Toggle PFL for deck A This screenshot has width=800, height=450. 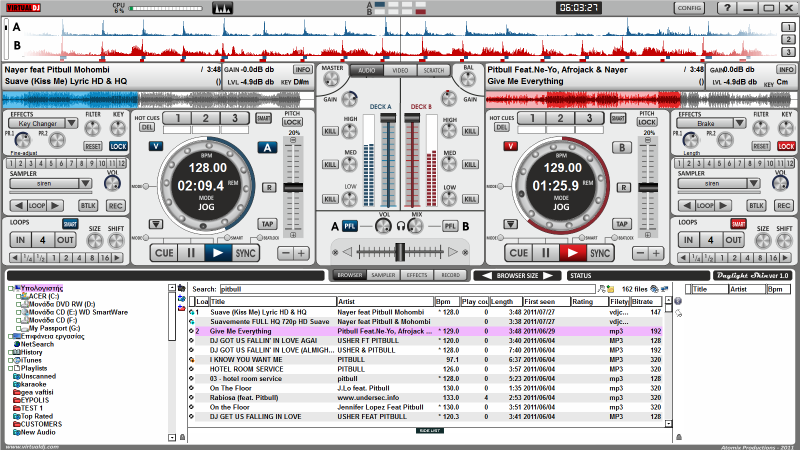click(x=349, y=226)
